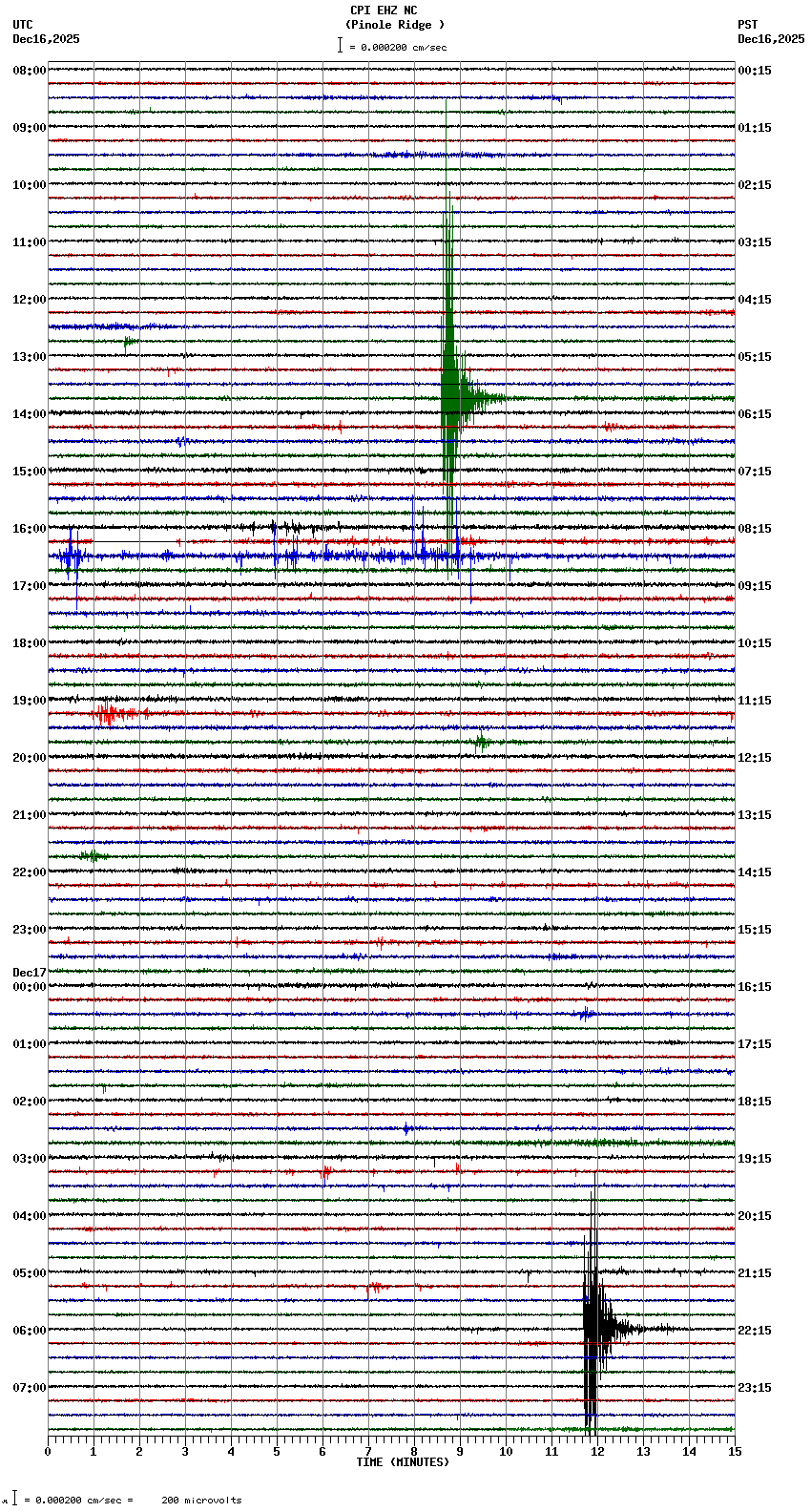Click the '08:15' PST time label
Image resolution: width=811 pixels, height=1512 pixels.
(755, 529)
